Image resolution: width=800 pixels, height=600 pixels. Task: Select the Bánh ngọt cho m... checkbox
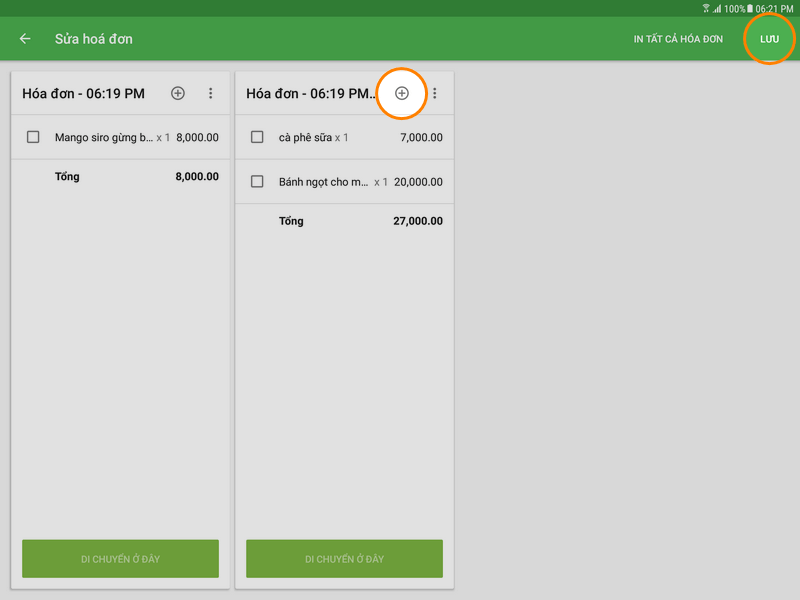(x=257, y=182)
